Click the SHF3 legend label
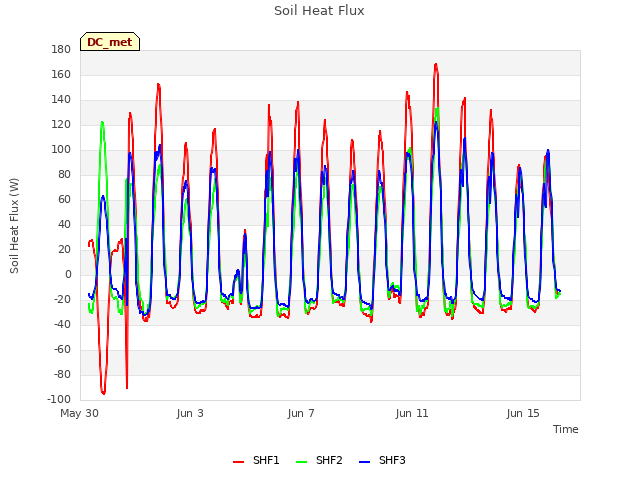The width and height of the screenshot is (640, 480). (x=392, y=460)
